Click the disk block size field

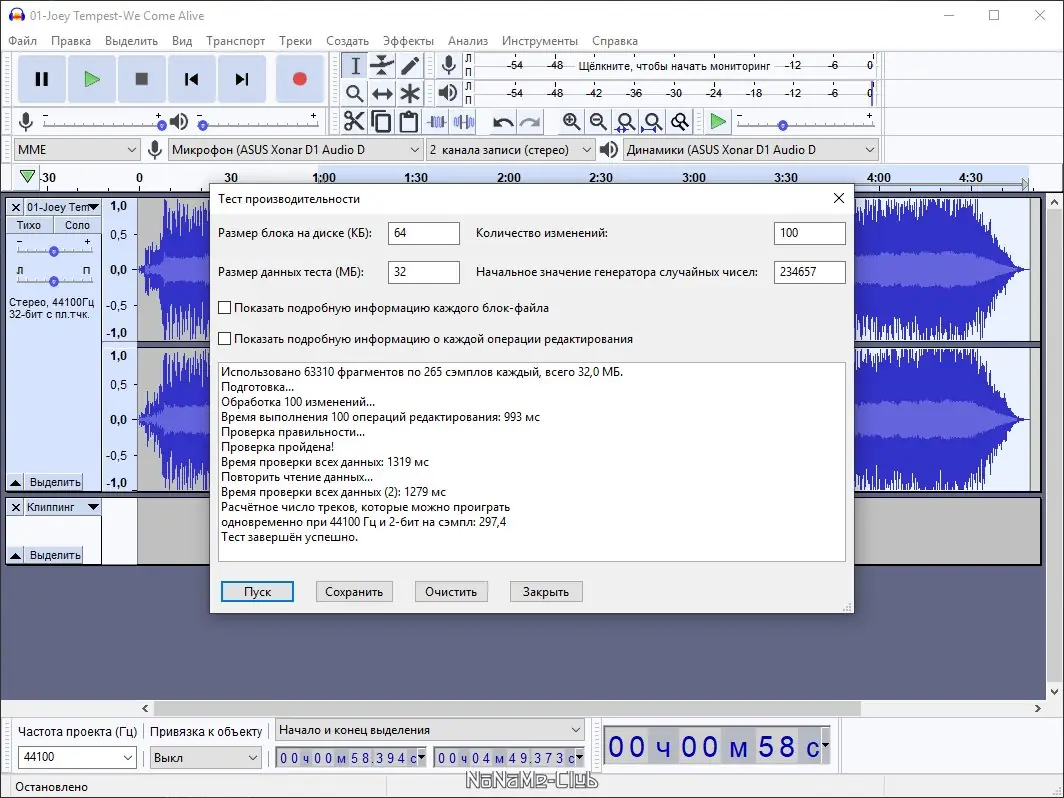423,233
